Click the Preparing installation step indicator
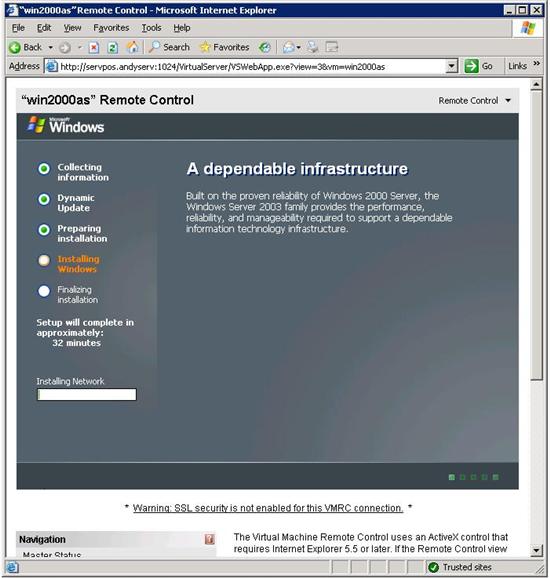 [x=44, y=230]
